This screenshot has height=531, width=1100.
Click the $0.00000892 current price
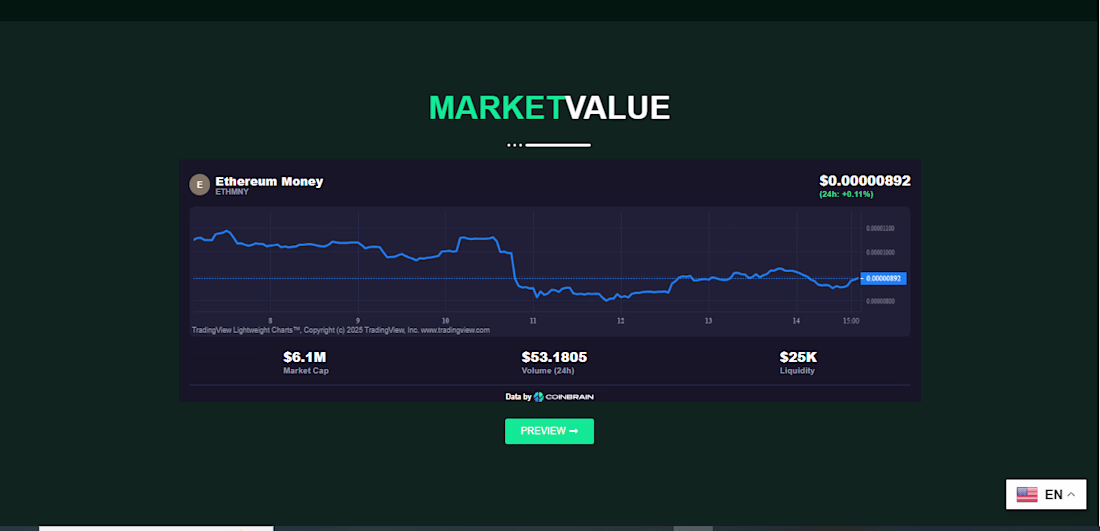click(x=865, y=181)
